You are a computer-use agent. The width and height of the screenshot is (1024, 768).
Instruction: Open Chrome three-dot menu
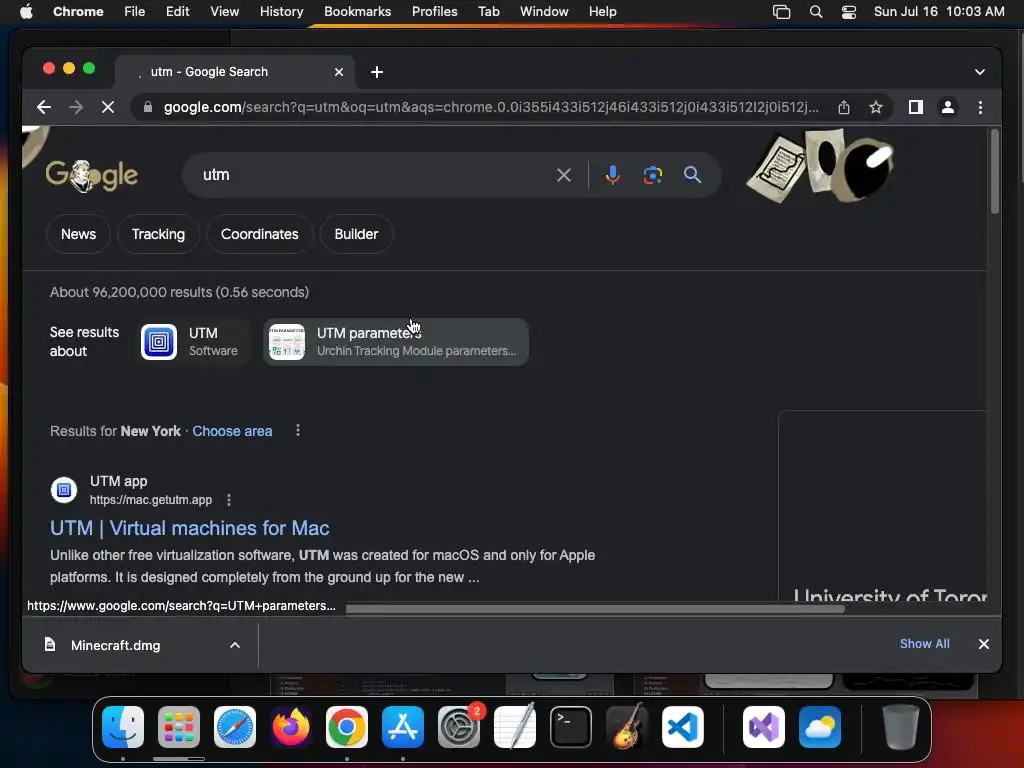[x=980, y=107]
